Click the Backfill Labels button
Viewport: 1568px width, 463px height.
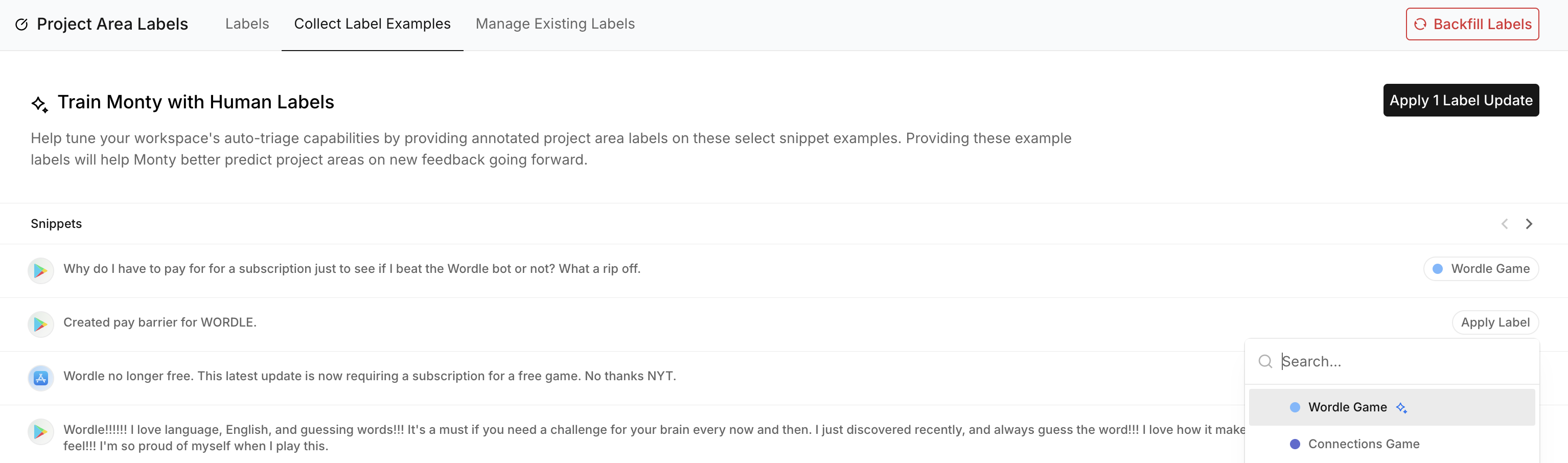click(1472, 25)
